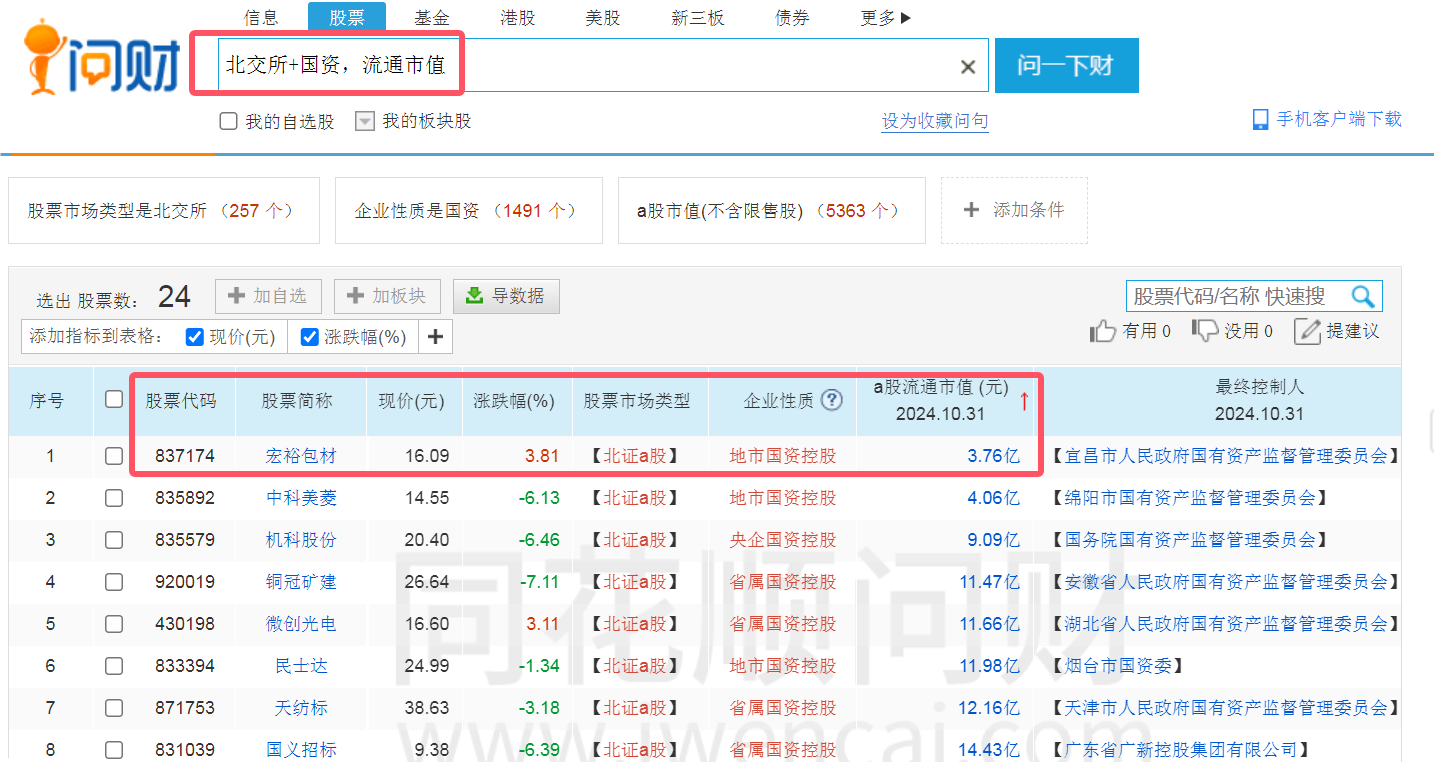Screen dimensions: 1434x762
Task: Open stock link 机科股份
Action: tap(301, 540)
